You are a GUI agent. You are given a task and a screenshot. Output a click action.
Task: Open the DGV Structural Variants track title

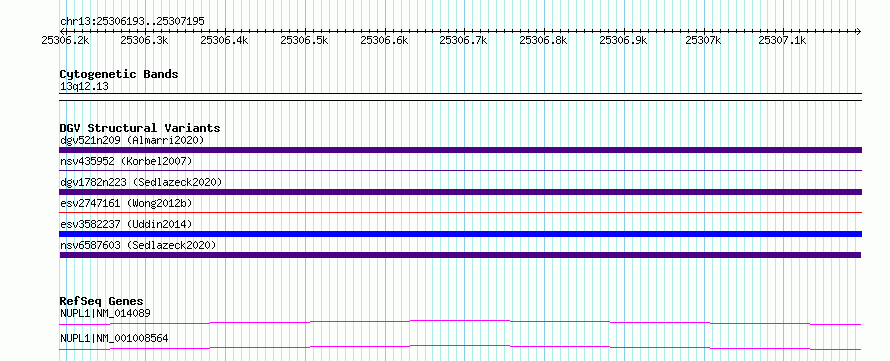click(x=140, y=128)
